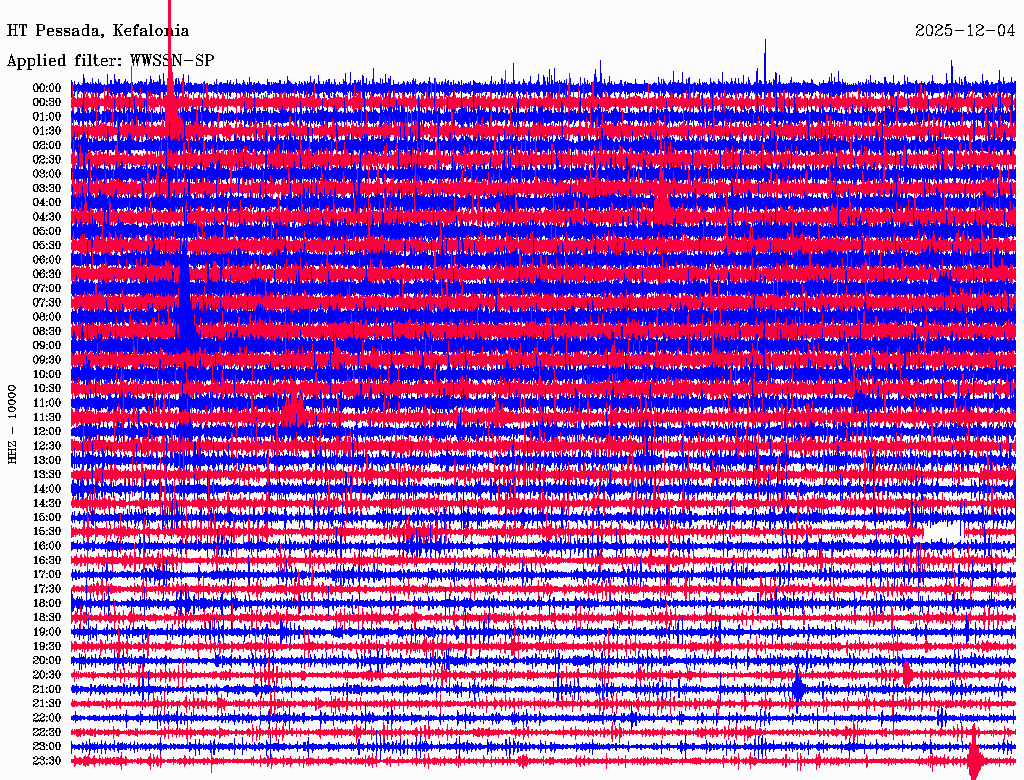This screenshot has width=1024, height=780.
Task: Select the 00:00 time label
Action: pos(47,88)
